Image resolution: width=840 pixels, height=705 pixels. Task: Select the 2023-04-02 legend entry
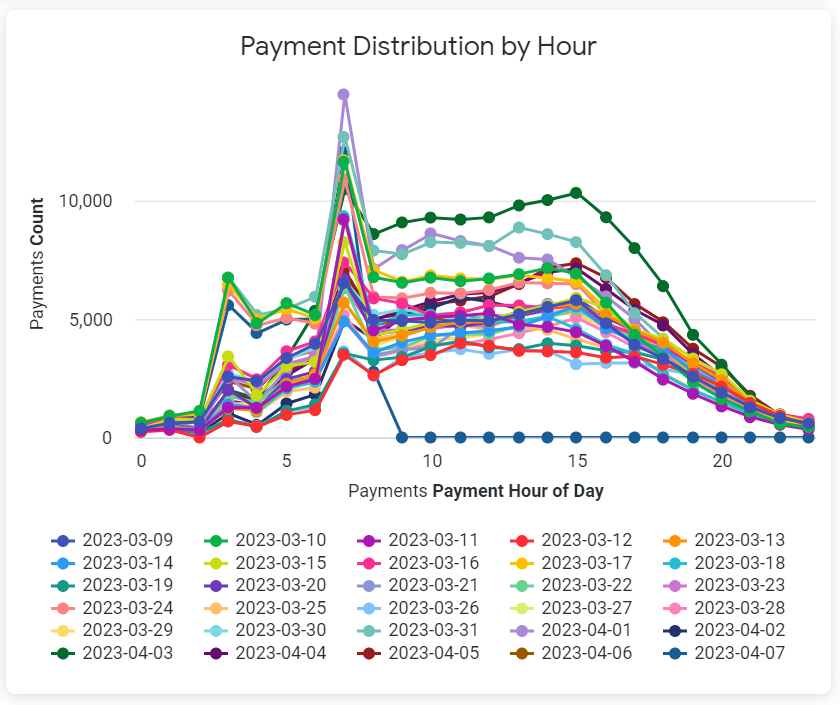(x=724, y=630)
